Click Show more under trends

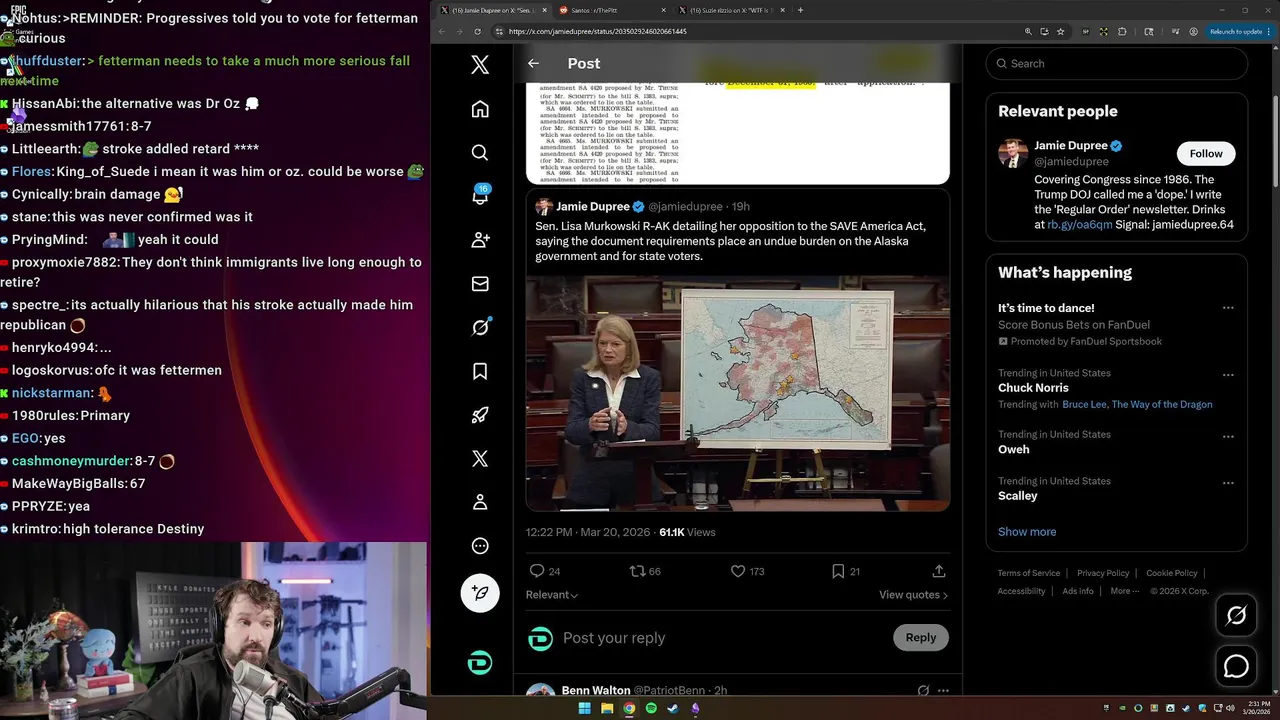pyautogui.click(x=1027, y=532)
